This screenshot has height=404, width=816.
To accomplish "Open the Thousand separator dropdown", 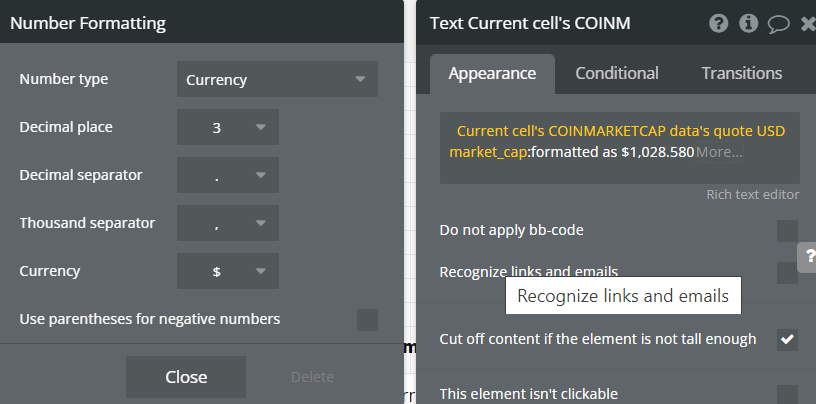I will point(228,223).
